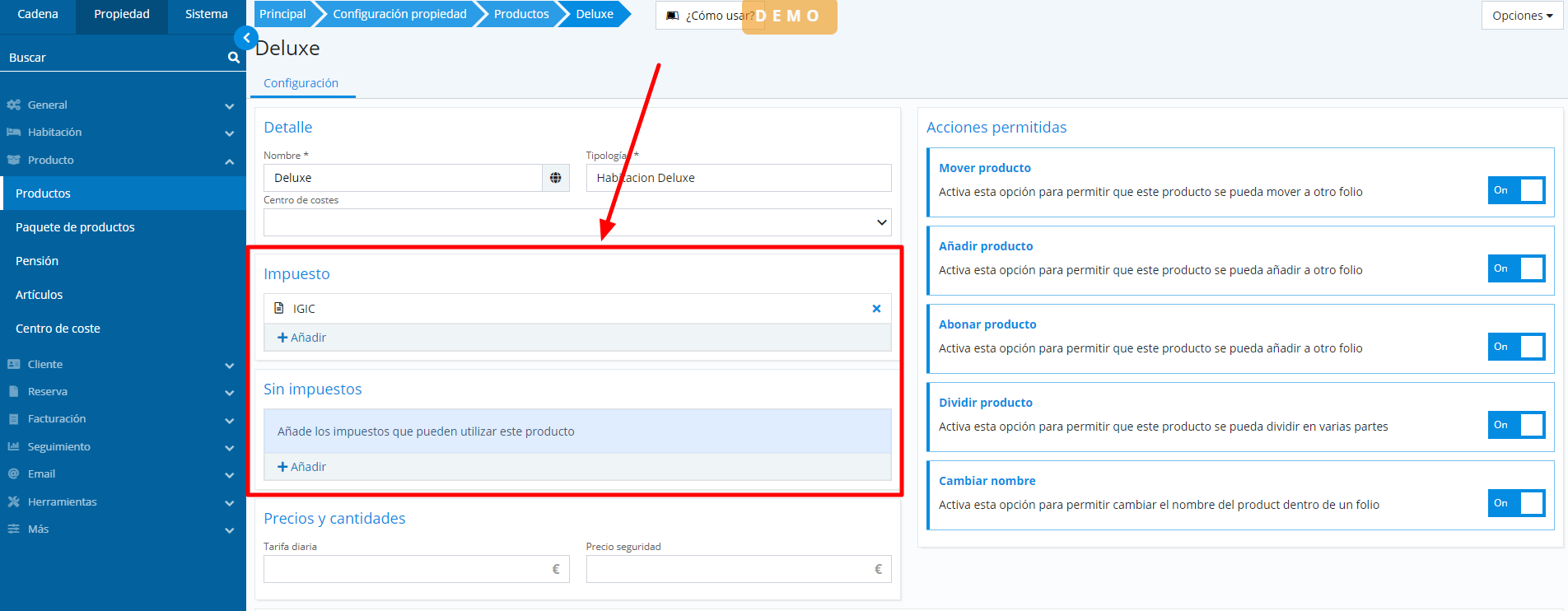The height and width of the screenshot is (611, 1568).
Task: Open the Centro de costes dropdown
Action: [576, 222]
